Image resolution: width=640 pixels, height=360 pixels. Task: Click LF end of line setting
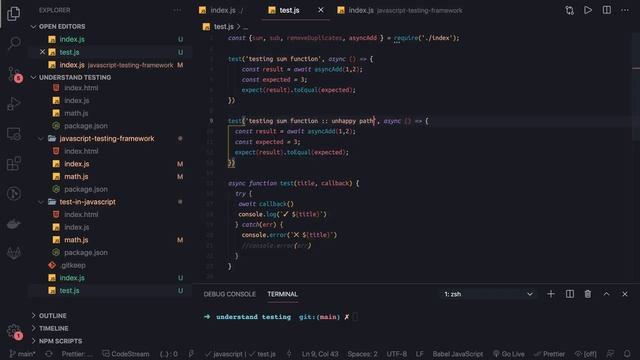(419, 354)
